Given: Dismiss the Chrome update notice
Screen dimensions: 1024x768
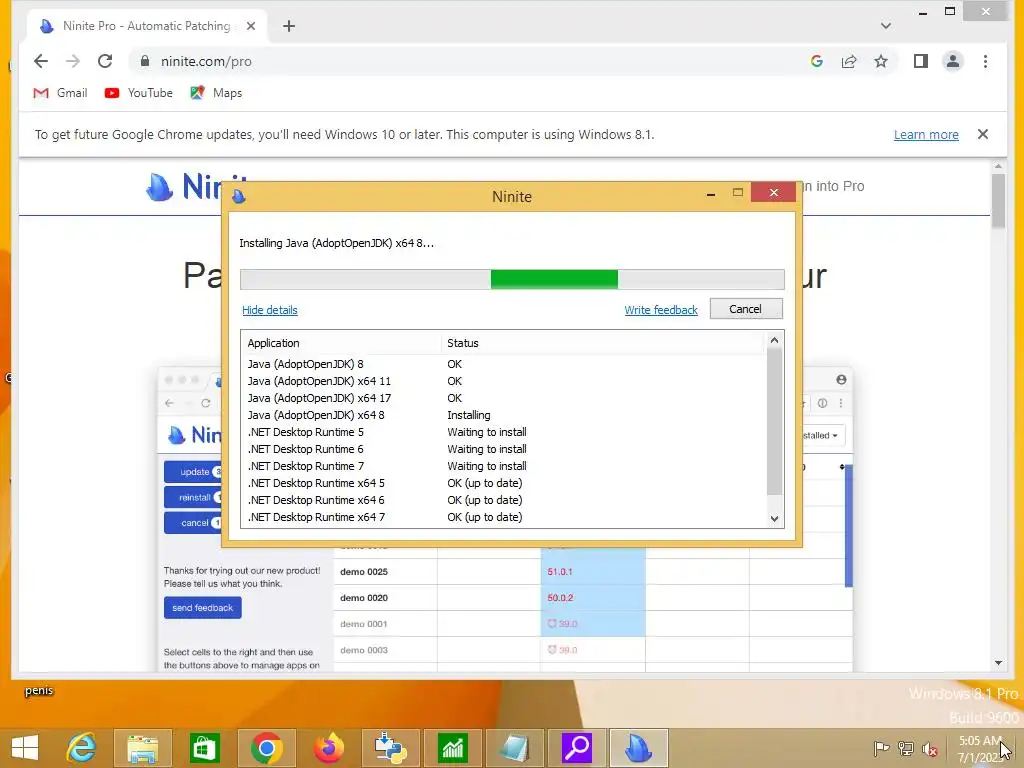Looking at the screenshot, I should pos(983,134).
